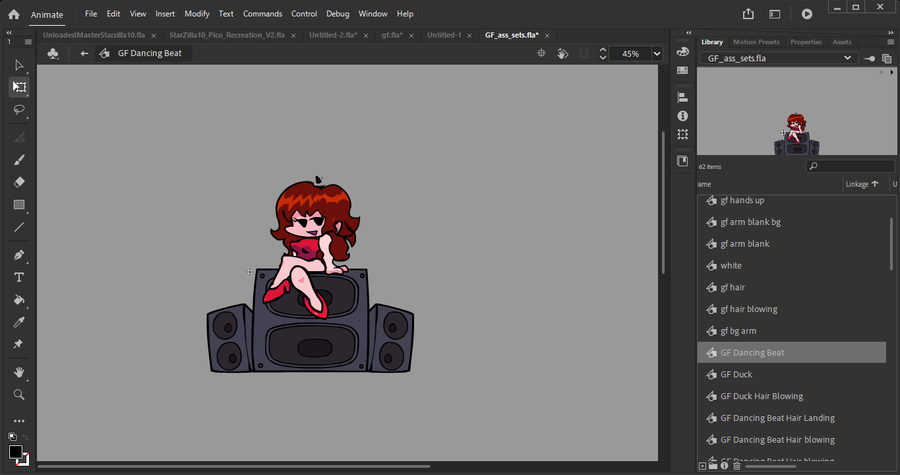Open the File menu
The height and width of the screenshot is (475, 900).
[x=91, y=14]
